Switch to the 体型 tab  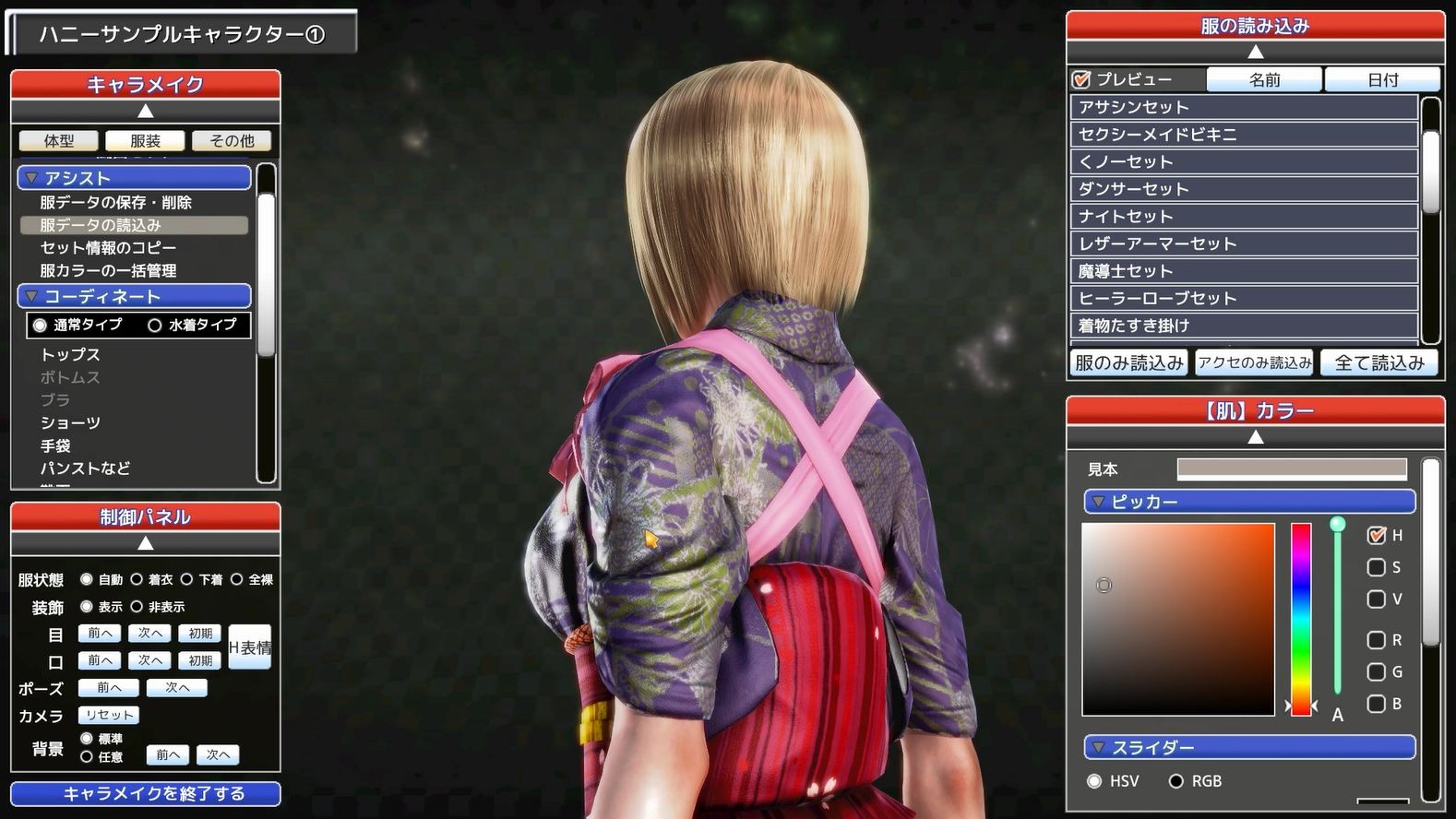tap(59, 141)
